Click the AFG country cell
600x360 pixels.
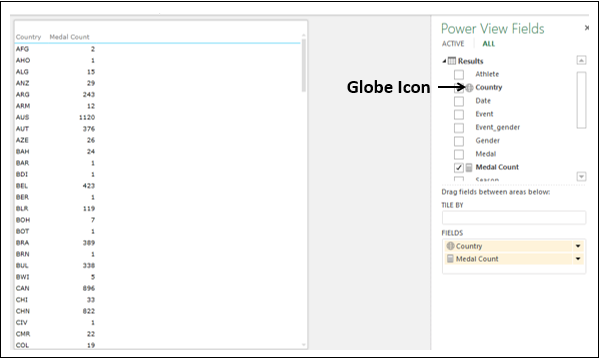coord(22,49)
